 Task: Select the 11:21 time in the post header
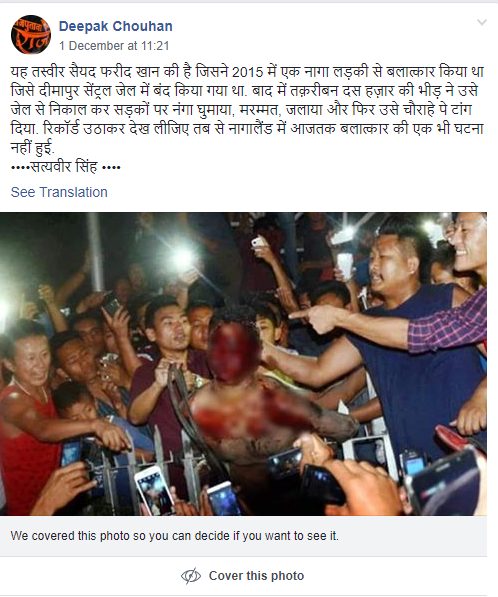click(155, 46)
